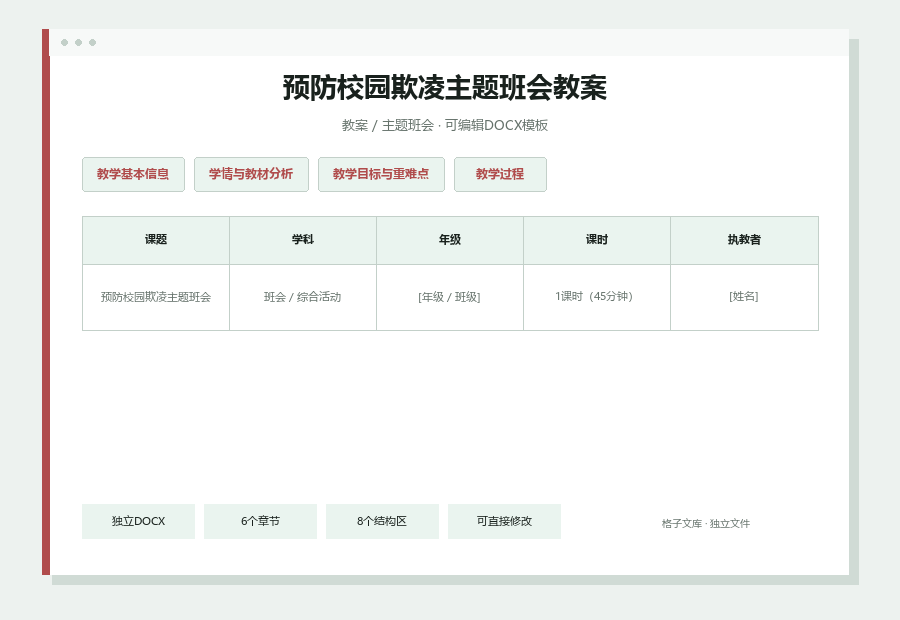Click the 1课时（45分钟）cell

pyautogui.click(x=596, y=297)
